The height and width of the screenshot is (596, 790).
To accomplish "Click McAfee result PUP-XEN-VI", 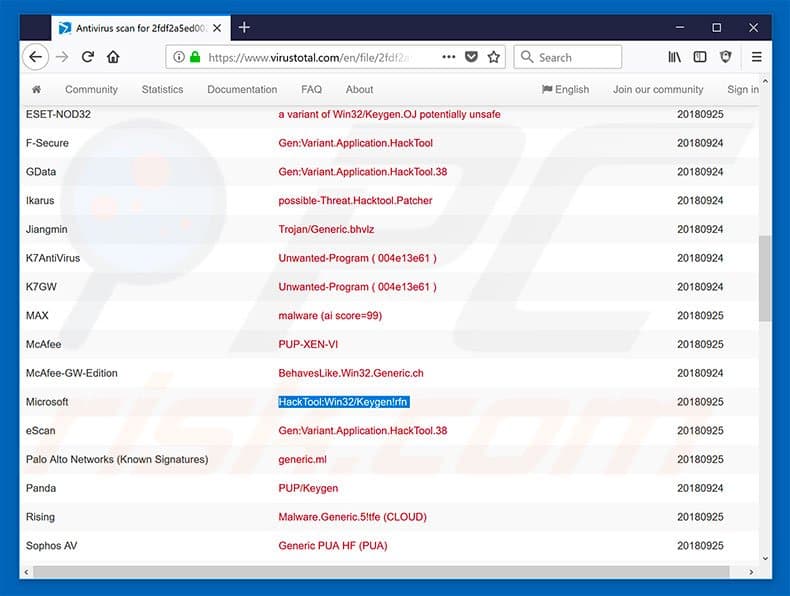I will (x=308, y=344).
